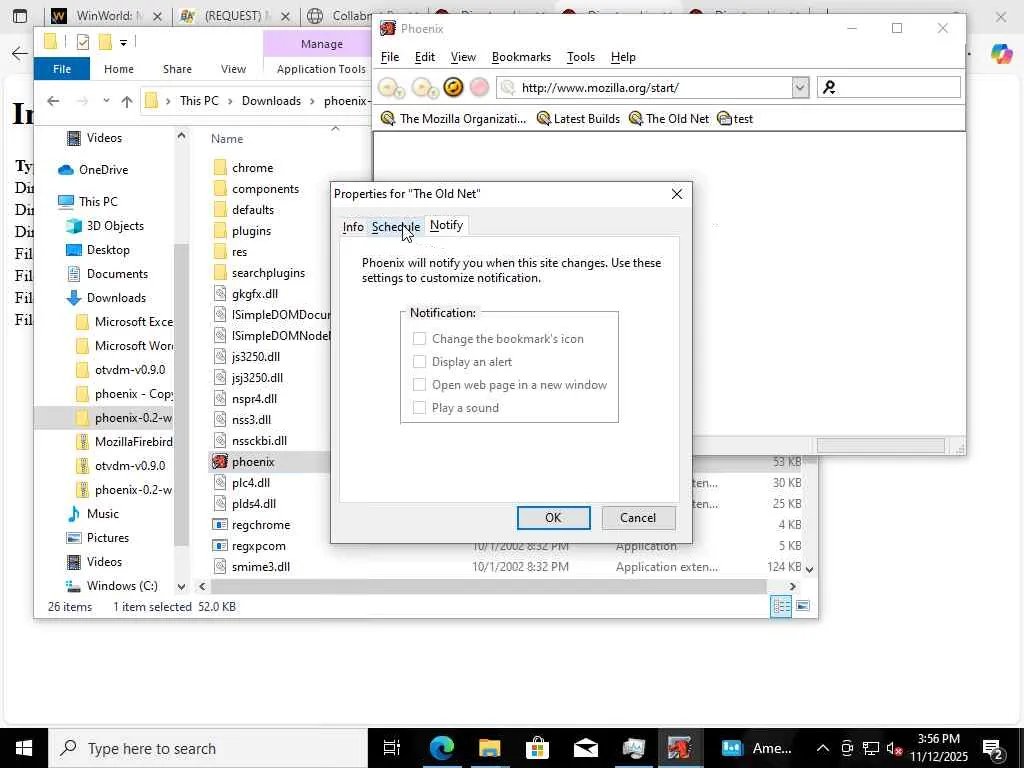1024x768 pixels.
Task: Open Phoenix Edit menu
Action: [424, 57]
